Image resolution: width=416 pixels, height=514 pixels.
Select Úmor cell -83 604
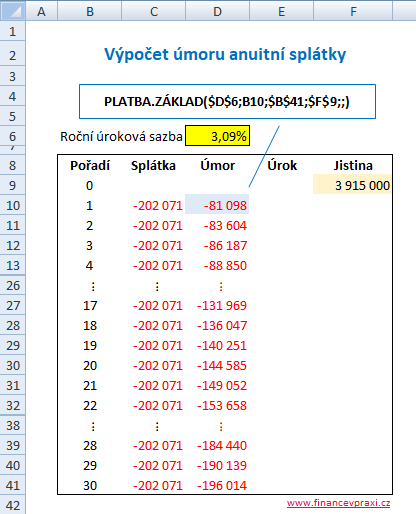coord(217,225)
